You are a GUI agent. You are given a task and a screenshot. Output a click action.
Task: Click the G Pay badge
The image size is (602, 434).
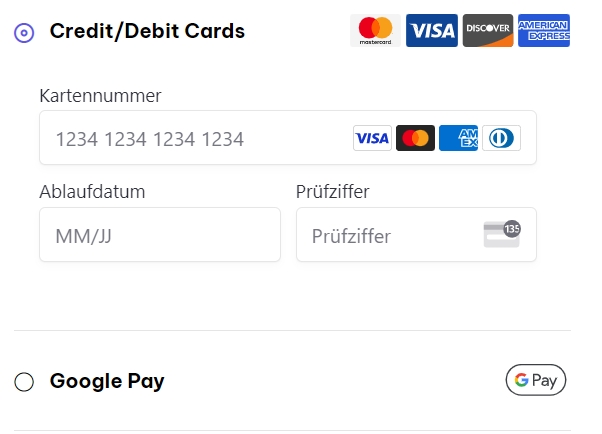[536, 380]
